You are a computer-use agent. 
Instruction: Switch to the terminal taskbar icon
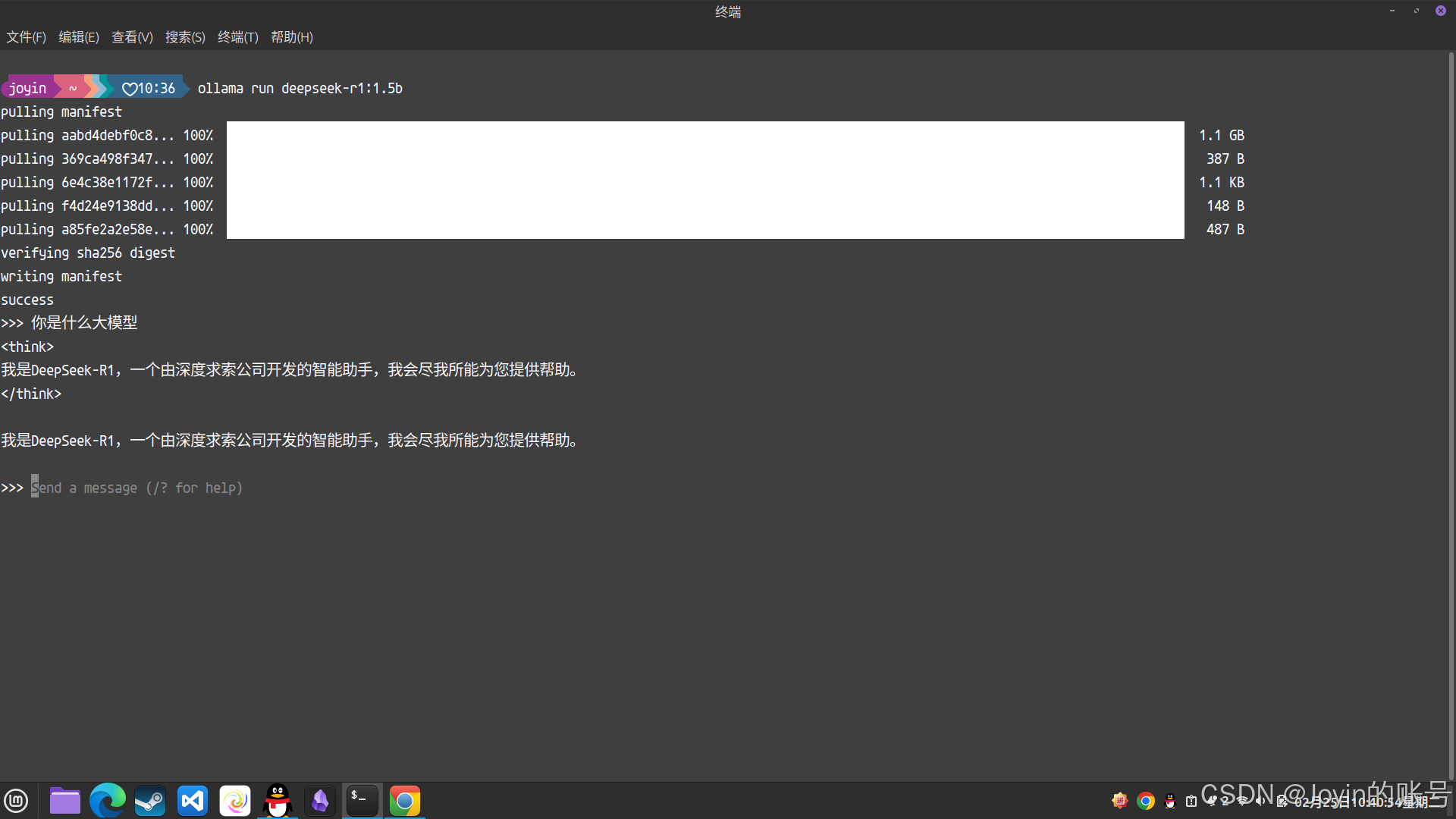(x=362, y=801)
